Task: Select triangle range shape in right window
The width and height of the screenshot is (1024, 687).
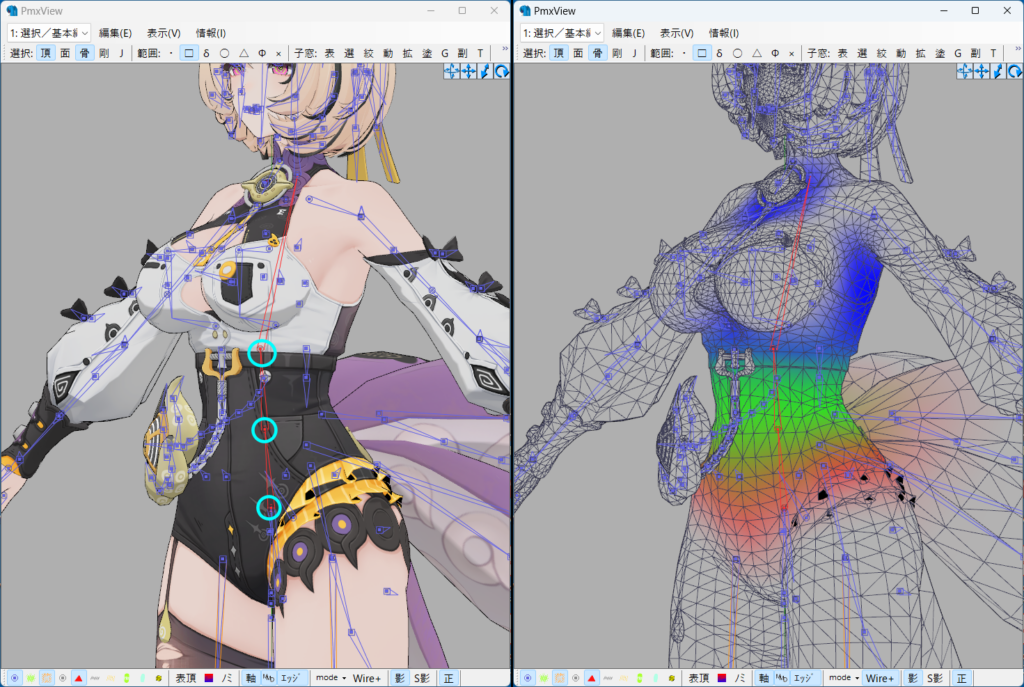Action: (755, 53)
